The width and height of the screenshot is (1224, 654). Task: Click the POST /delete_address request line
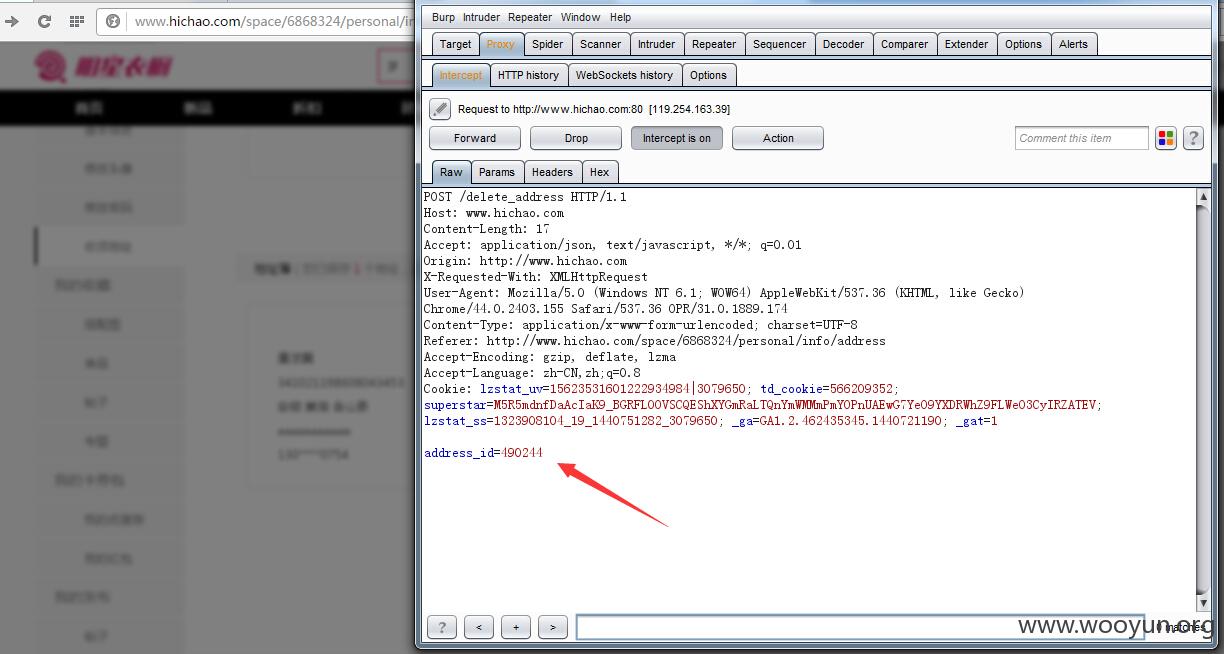(525, 197)
